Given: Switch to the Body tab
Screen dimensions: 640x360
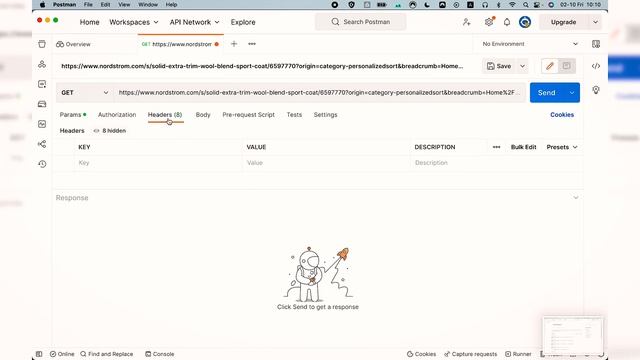Looking at the screenshot, I should [203, 115].
